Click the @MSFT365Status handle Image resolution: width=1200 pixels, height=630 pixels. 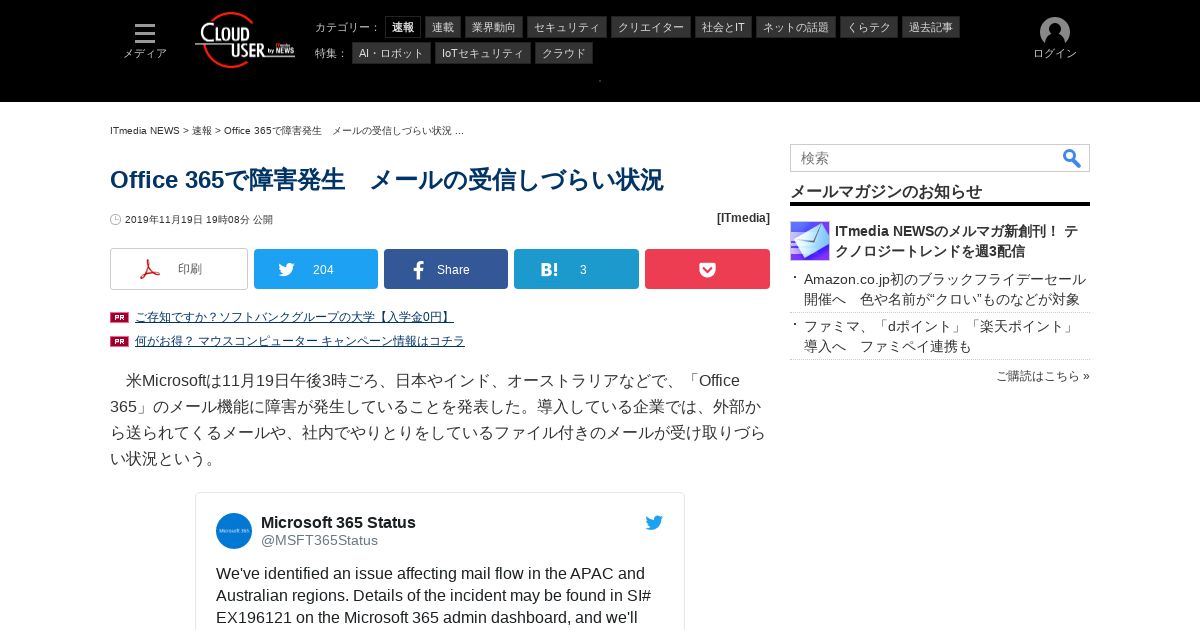[x=319, y=540]
